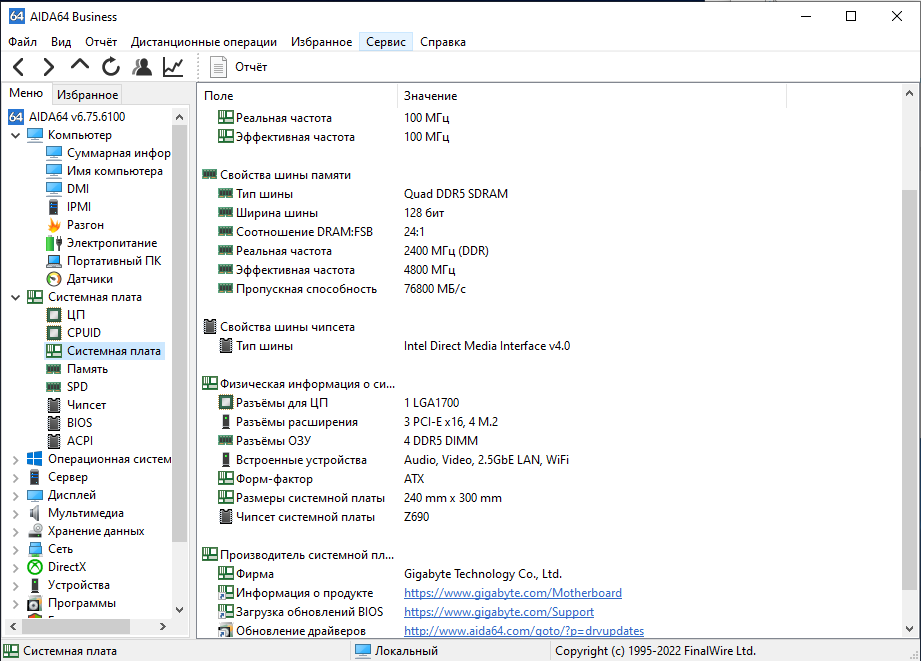Screen dimensions: 921x661
Task: Click the Датчики gauge icon in tree
Action: (x=53, y=279)
